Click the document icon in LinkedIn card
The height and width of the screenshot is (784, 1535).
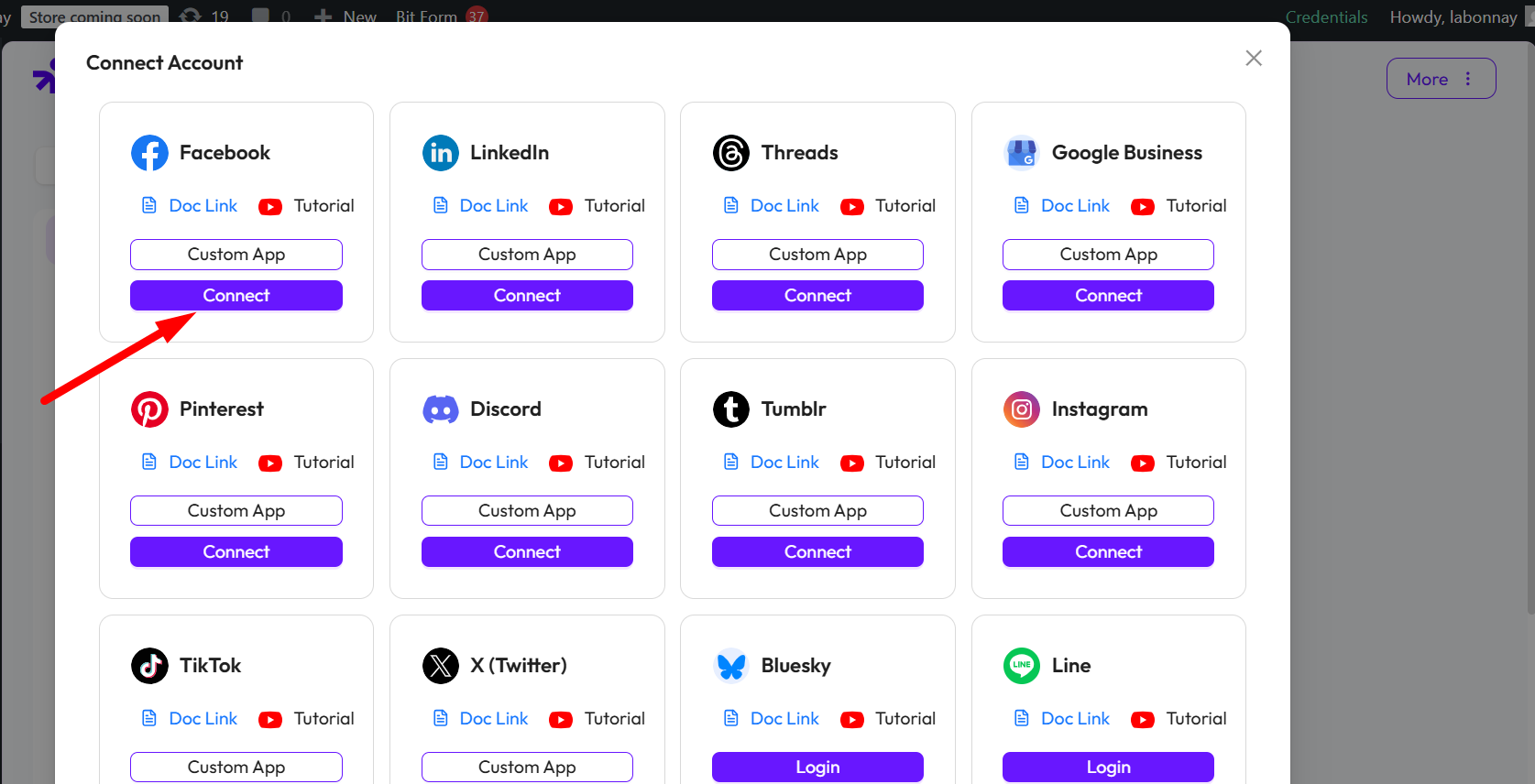coord(441,205)
